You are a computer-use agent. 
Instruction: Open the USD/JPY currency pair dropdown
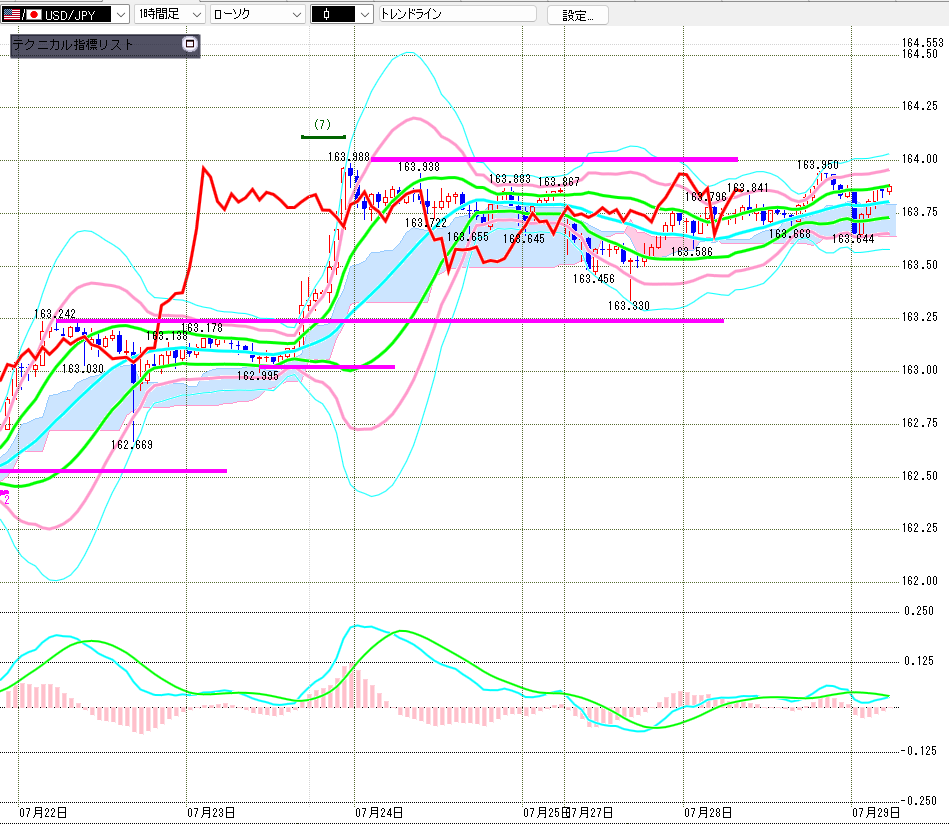(65, 14)
